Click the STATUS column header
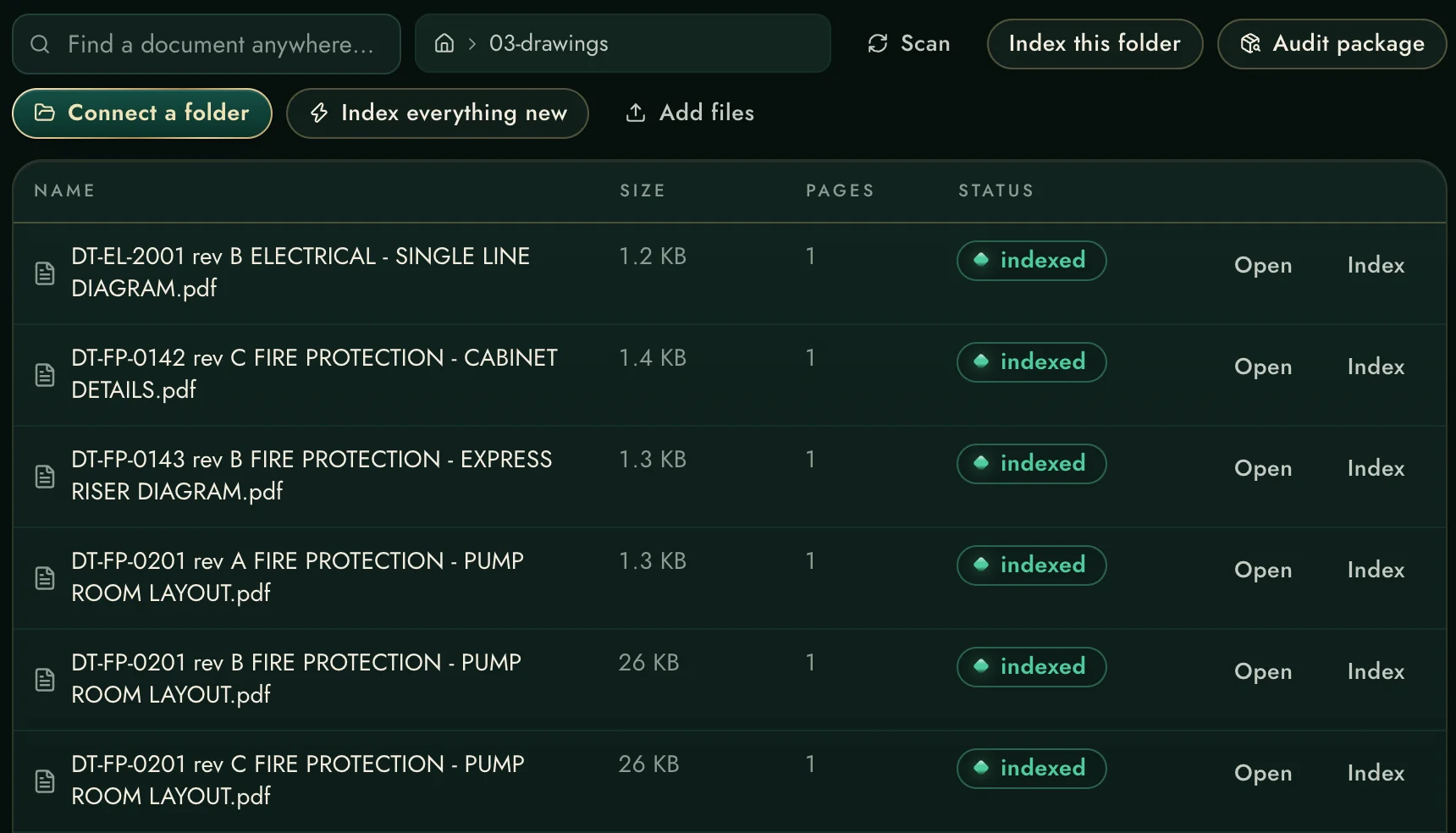 coord(995,190)
